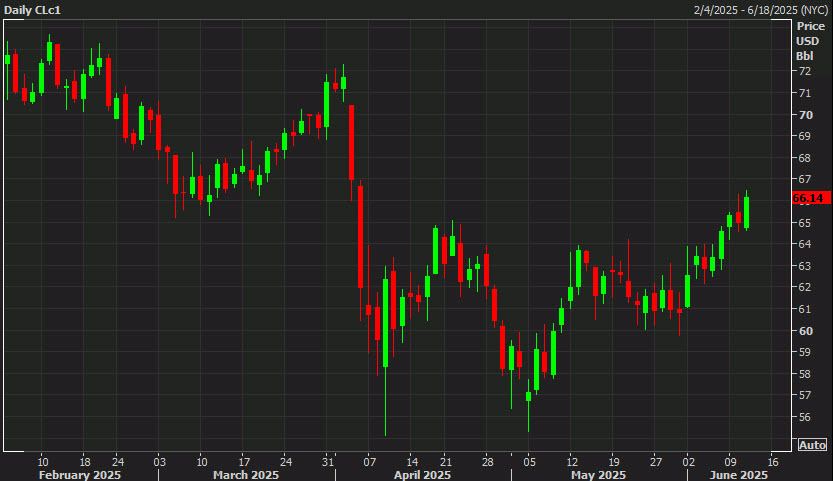Click the 19 date tick label

click(x=614, y=461)
